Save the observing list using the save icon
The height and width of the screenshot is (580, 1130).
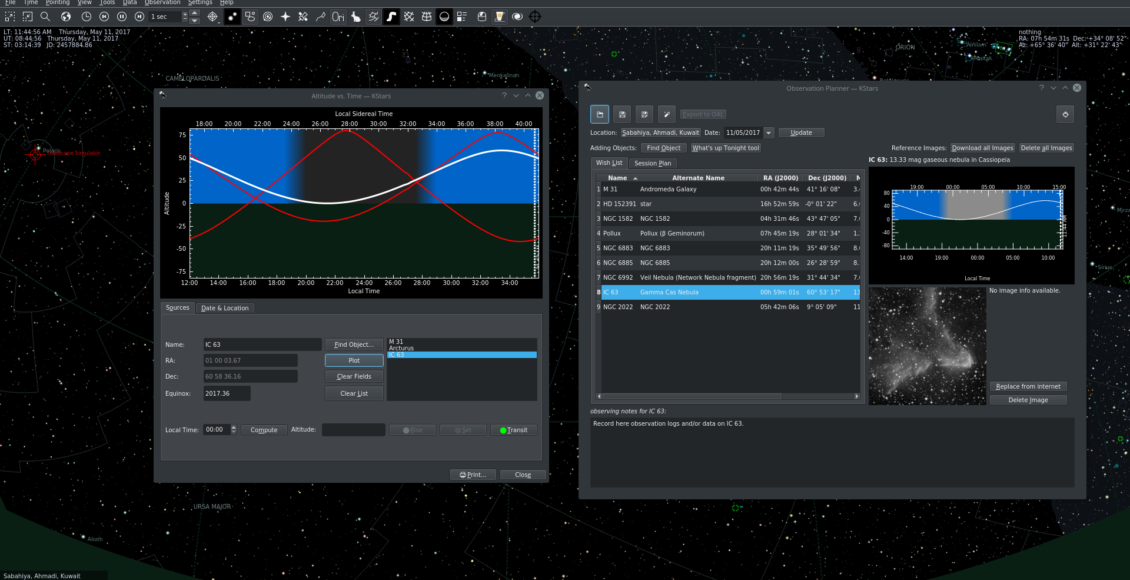[x=624, y=114]
